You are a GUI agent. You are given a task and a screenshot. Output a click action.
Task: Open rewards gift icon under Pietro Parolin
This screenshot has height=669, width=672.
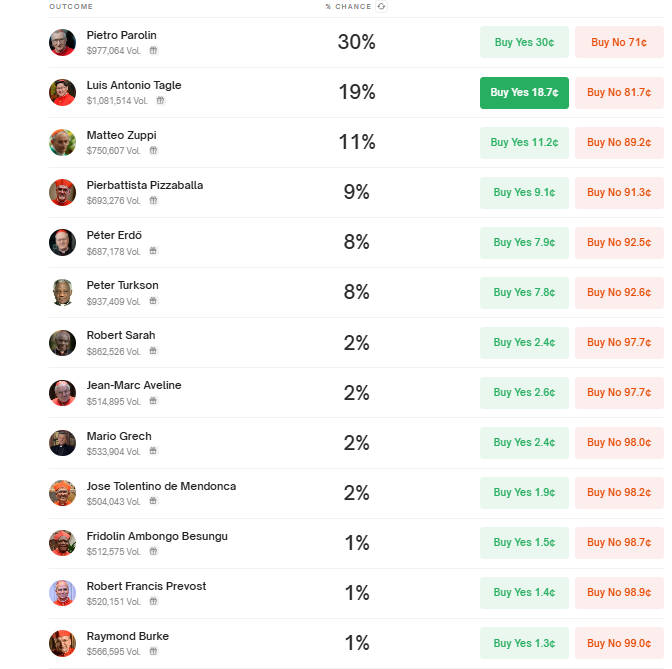coord(153,51)
